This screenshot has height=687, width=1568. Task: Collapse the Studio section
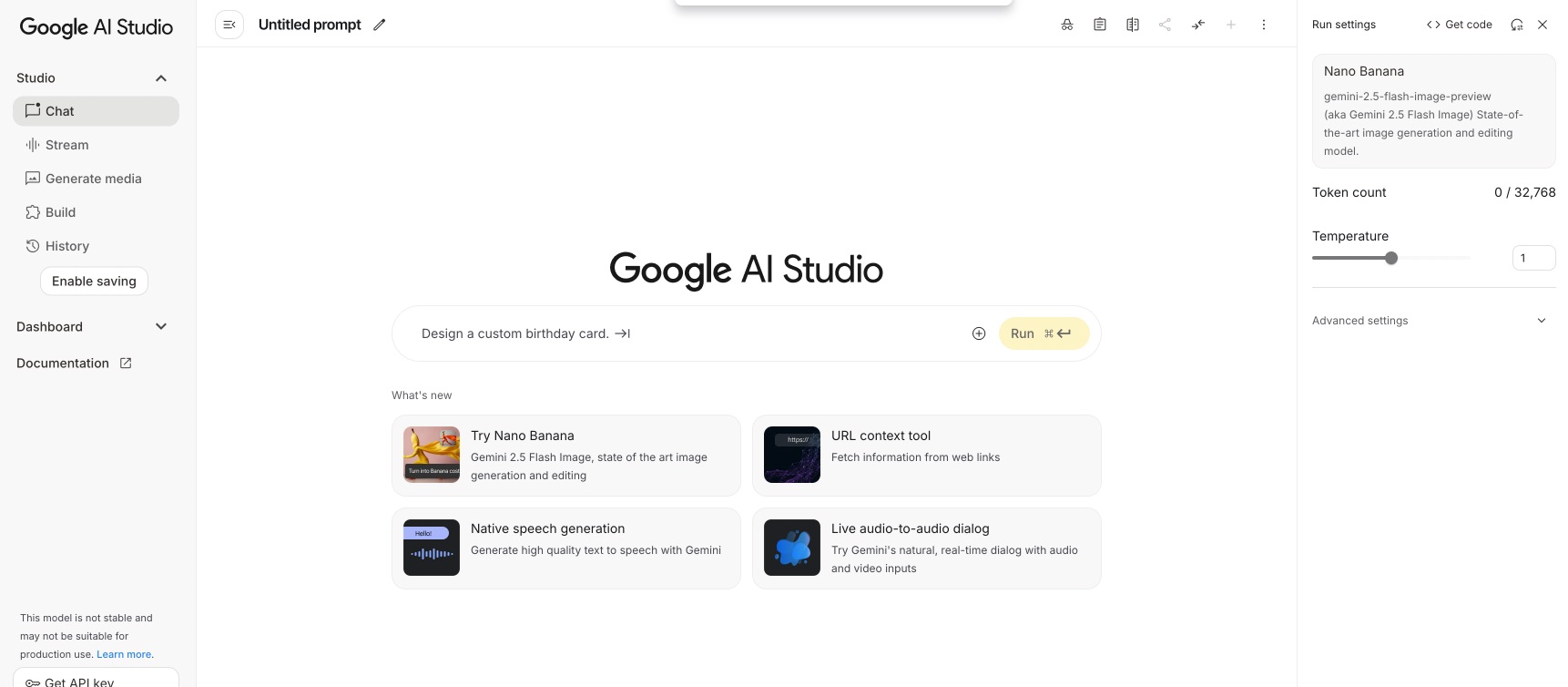tap(161, 78)
